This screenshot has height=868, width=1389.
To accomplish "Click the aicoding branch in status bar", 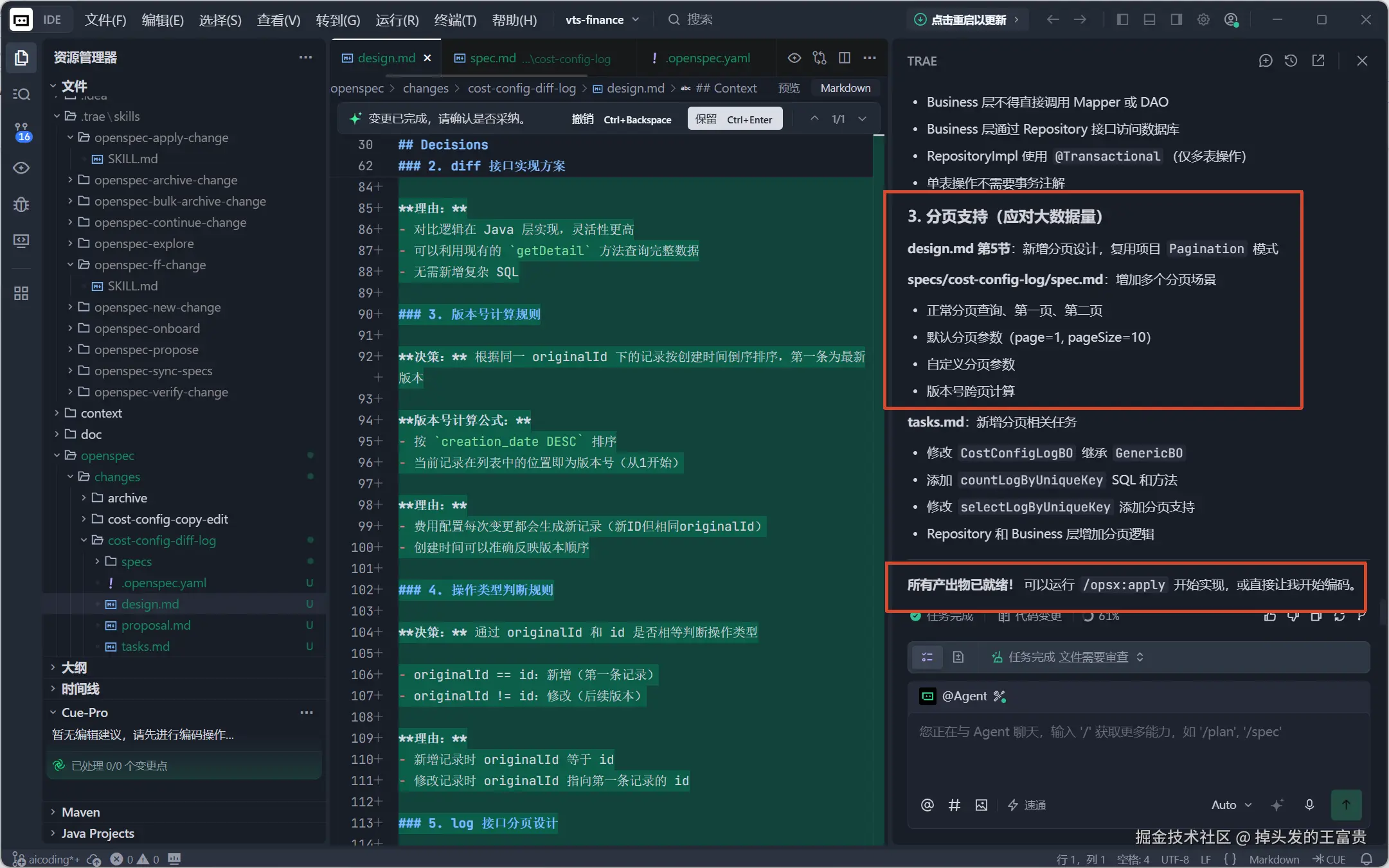I will (46, 859).
